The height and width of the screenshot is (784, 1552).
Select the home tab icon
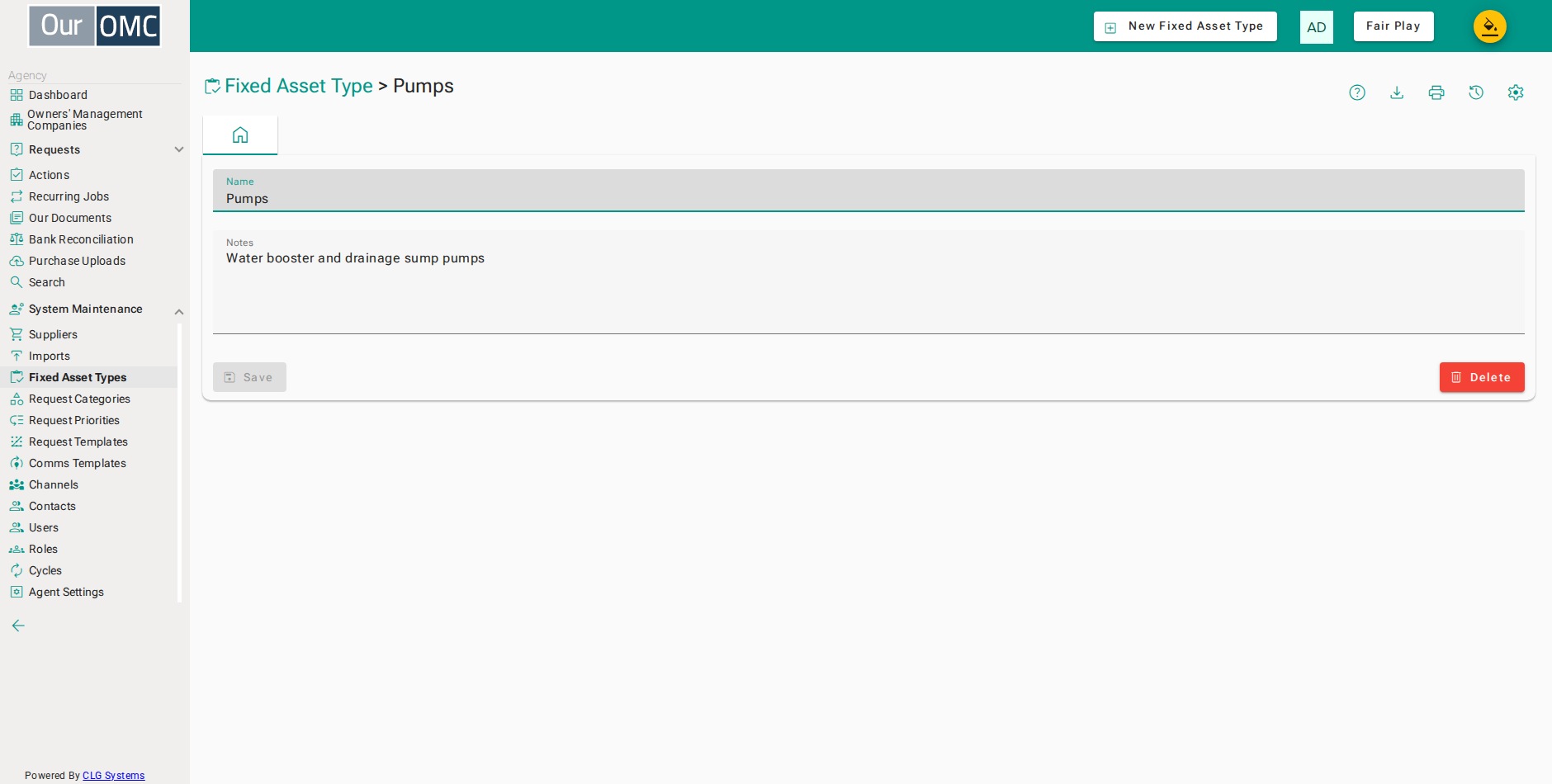240,135
